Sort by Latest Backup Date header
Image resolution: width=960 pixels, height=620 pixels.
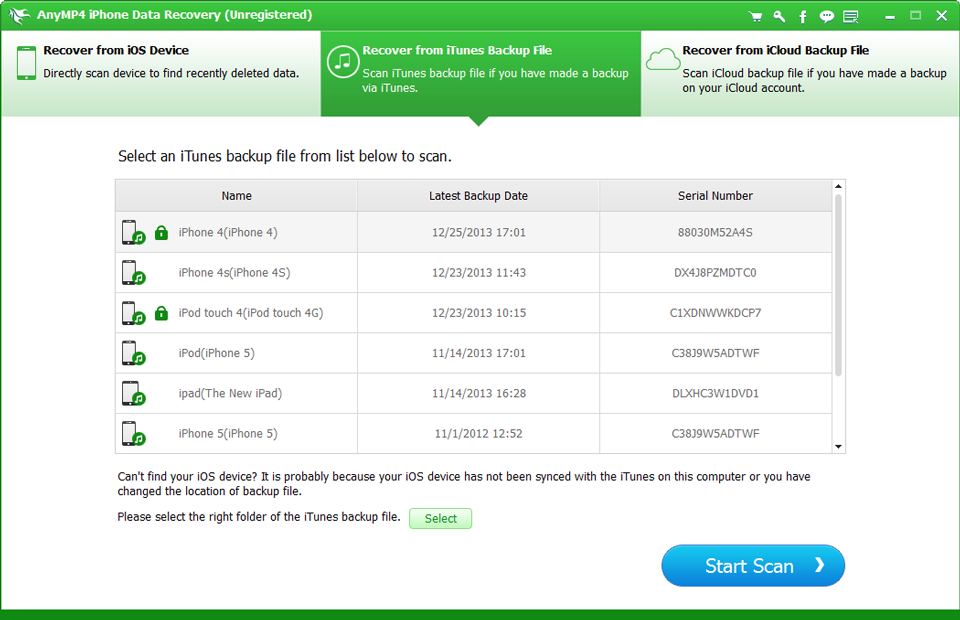478,196
